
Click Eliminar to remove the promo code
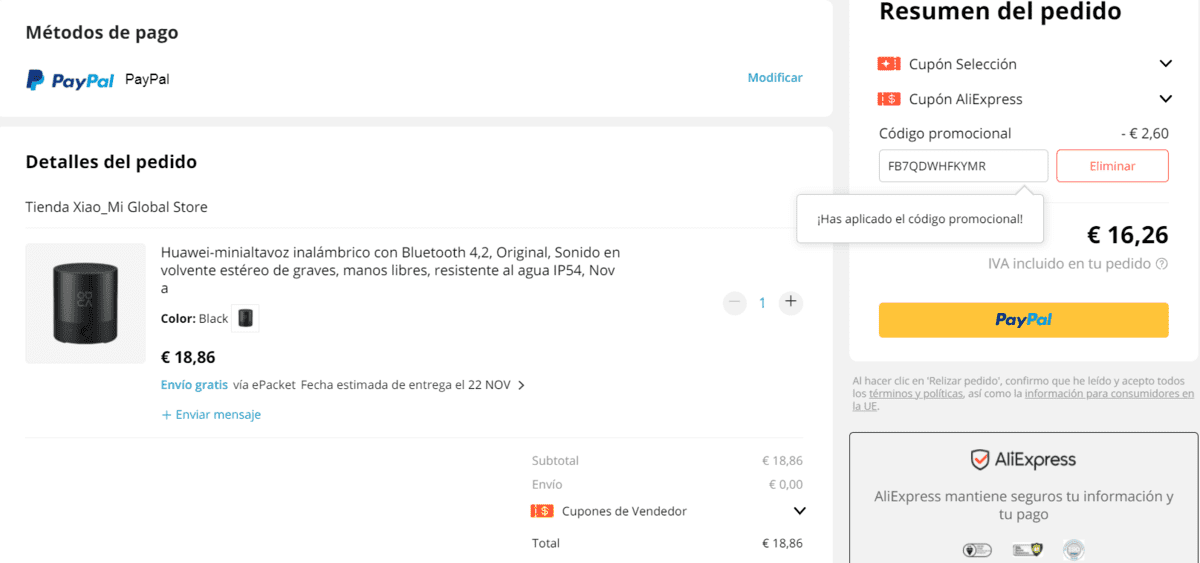[1112, 166]
